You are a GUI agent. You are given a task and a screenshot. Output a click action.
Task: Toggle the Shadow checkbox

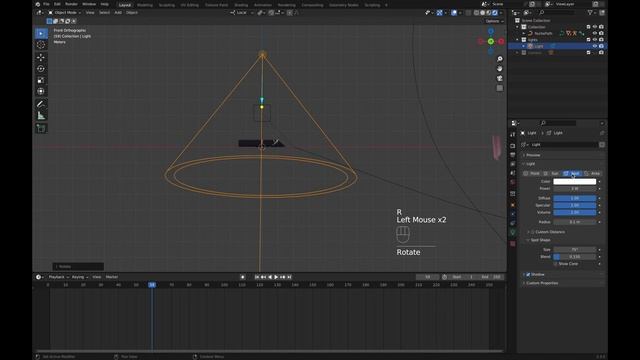tap(528, 274)
